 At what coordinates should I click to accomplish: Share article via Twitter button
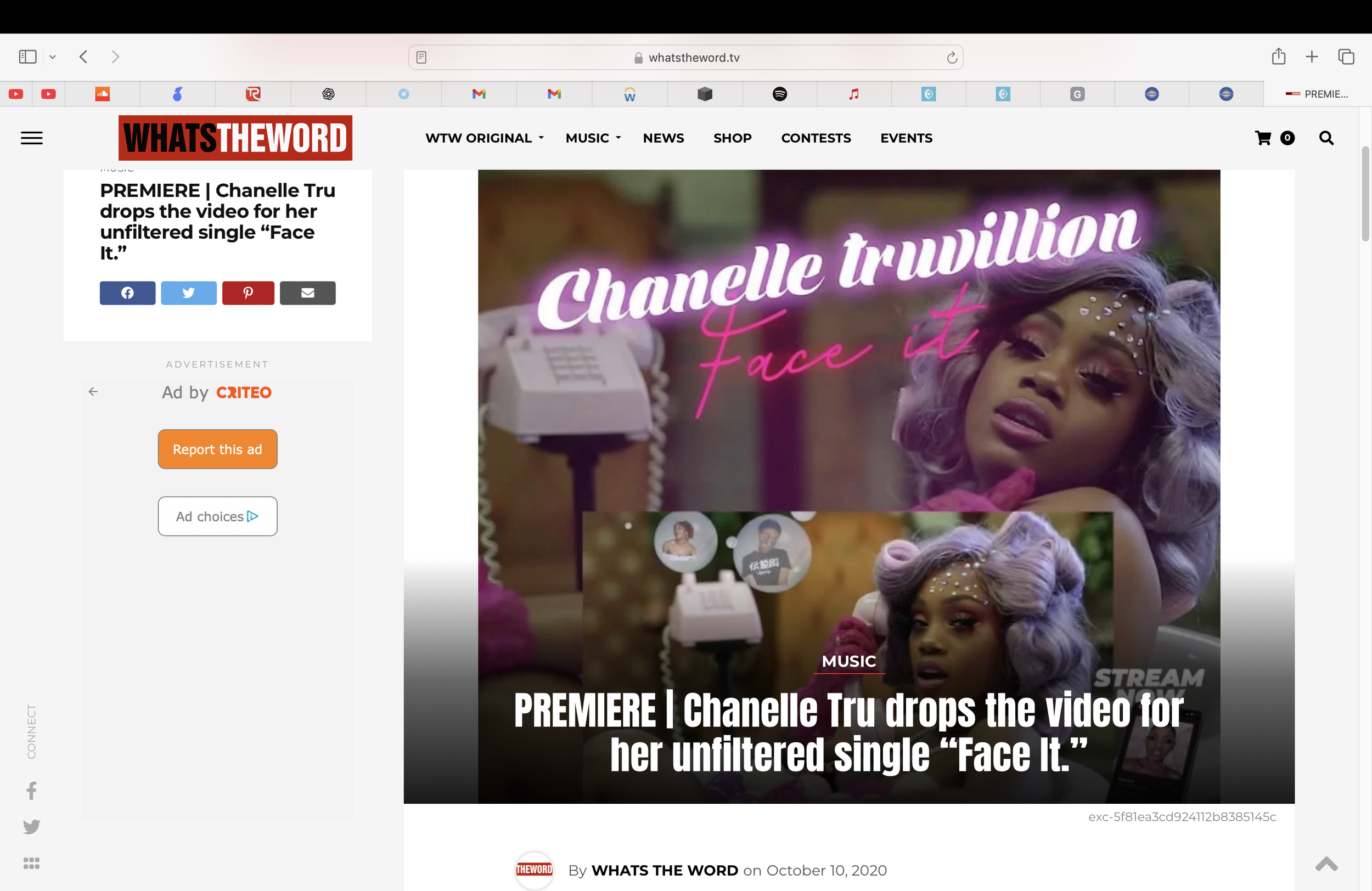188,293
